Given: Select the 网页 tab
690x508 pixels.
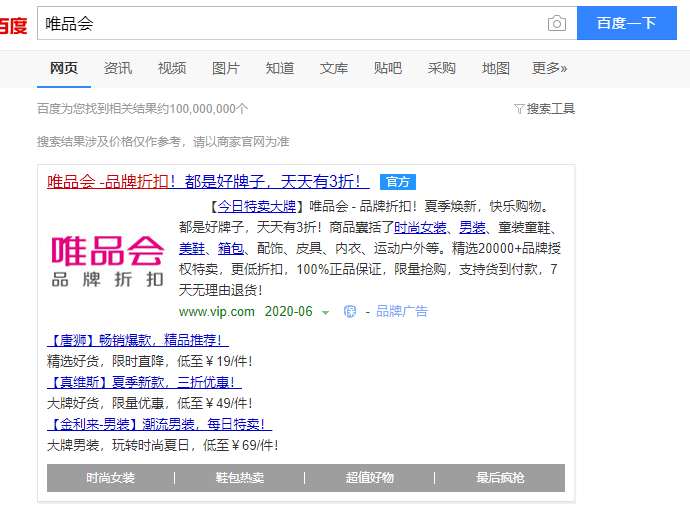Looking at the screenshot, I should coord(64,69).
